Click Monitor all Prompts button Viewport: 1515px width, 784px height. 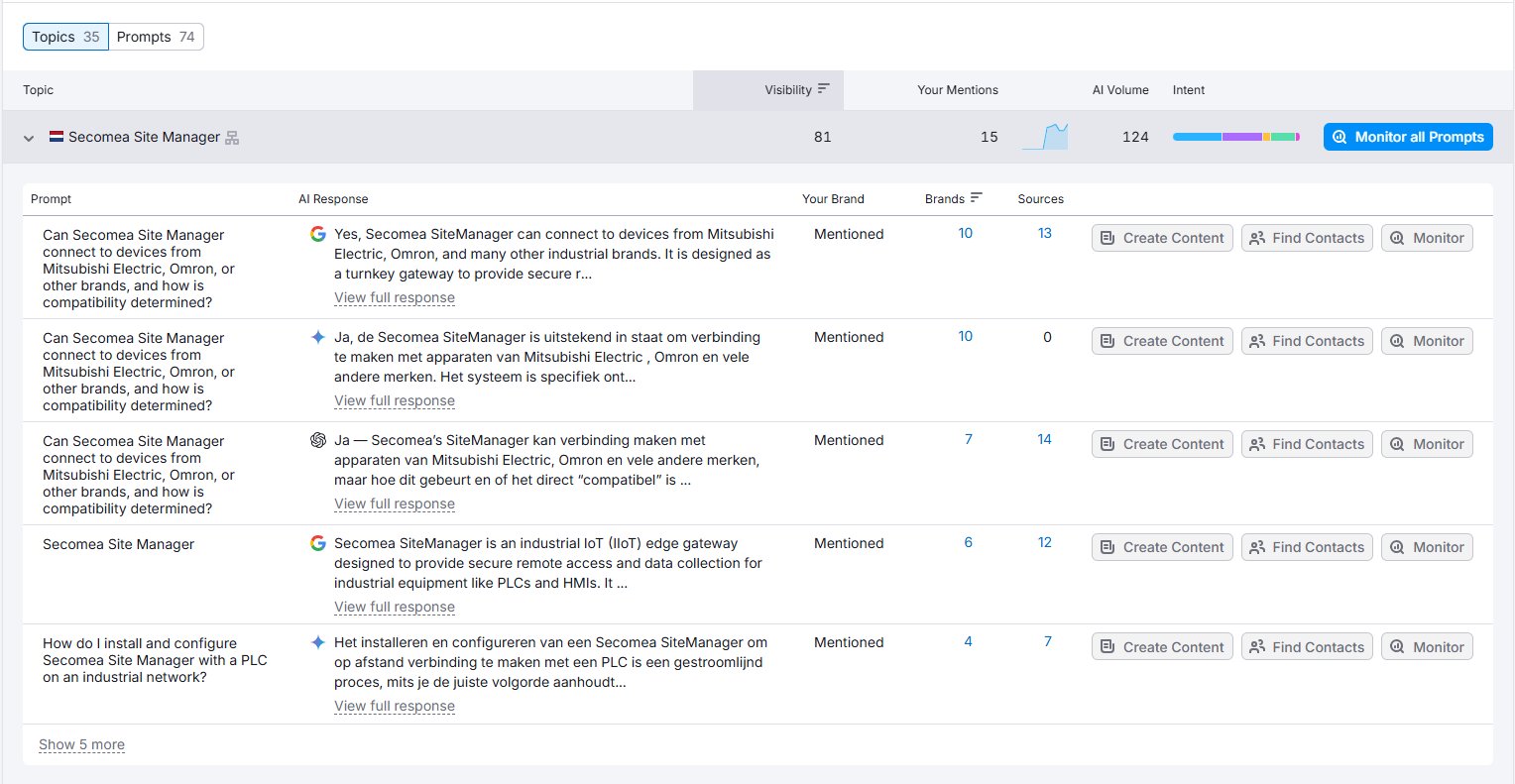point(1408,137)
